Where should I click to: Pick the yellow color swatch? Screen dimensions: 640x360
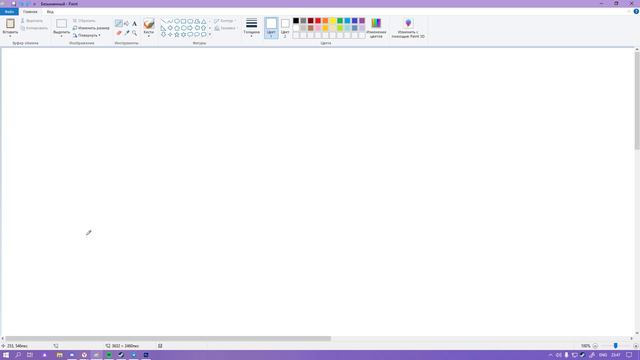(333, 20)
